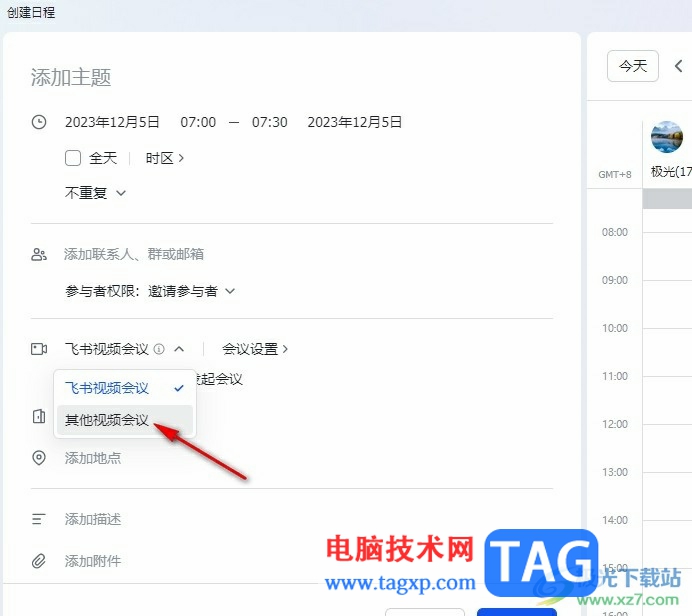Image resolution: width=692 pixels, height=616 pixels.
Task: Click the paperclip attachment icon
Action: [x=39, y=561]
